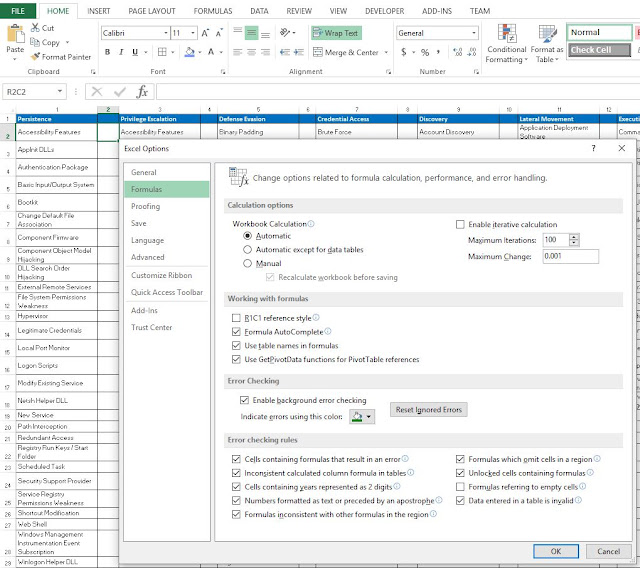Click the Cut scissors icon

coord(36,28)
